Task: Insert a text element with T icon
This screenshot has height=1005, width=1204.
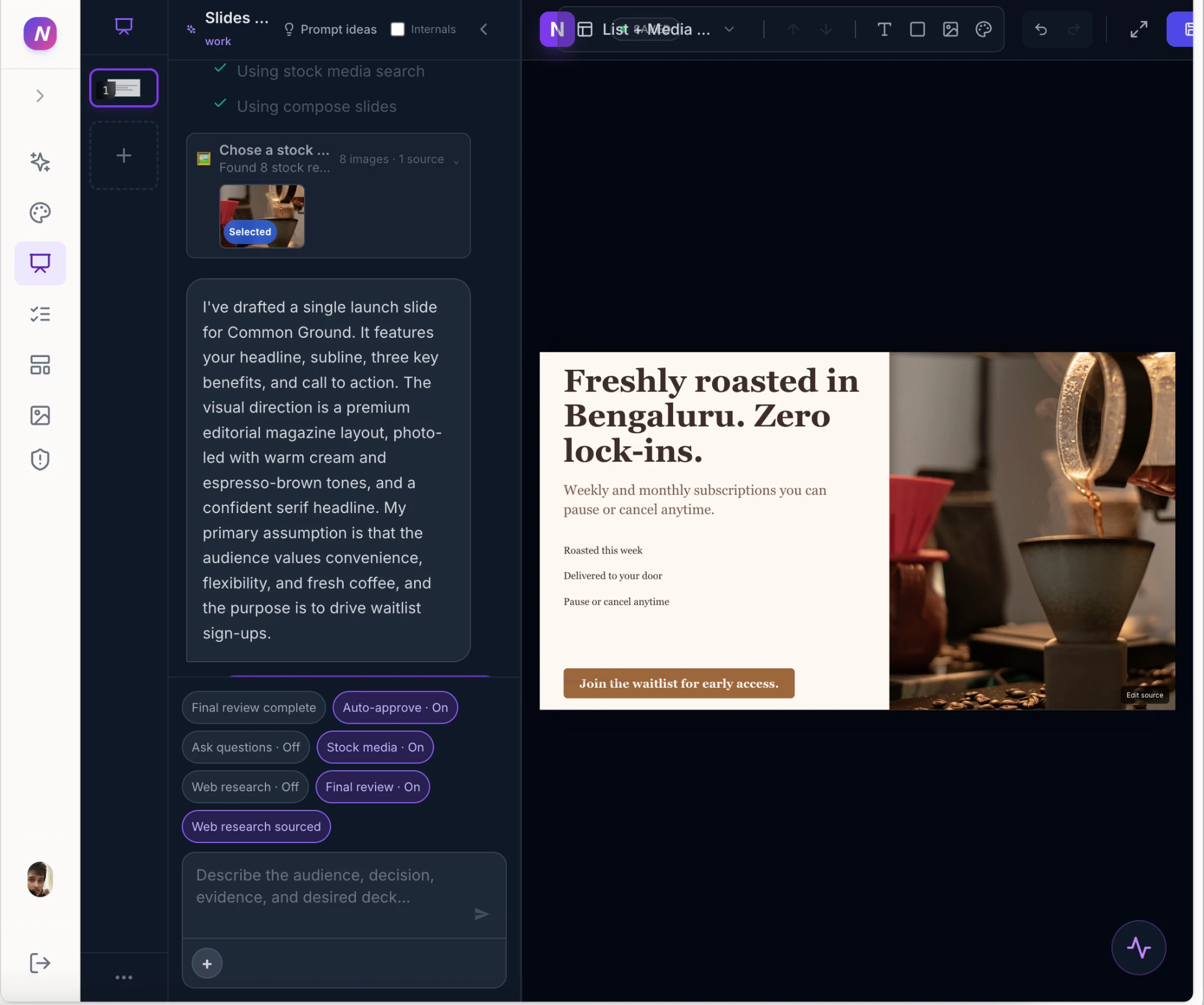Action: point(884,29)
